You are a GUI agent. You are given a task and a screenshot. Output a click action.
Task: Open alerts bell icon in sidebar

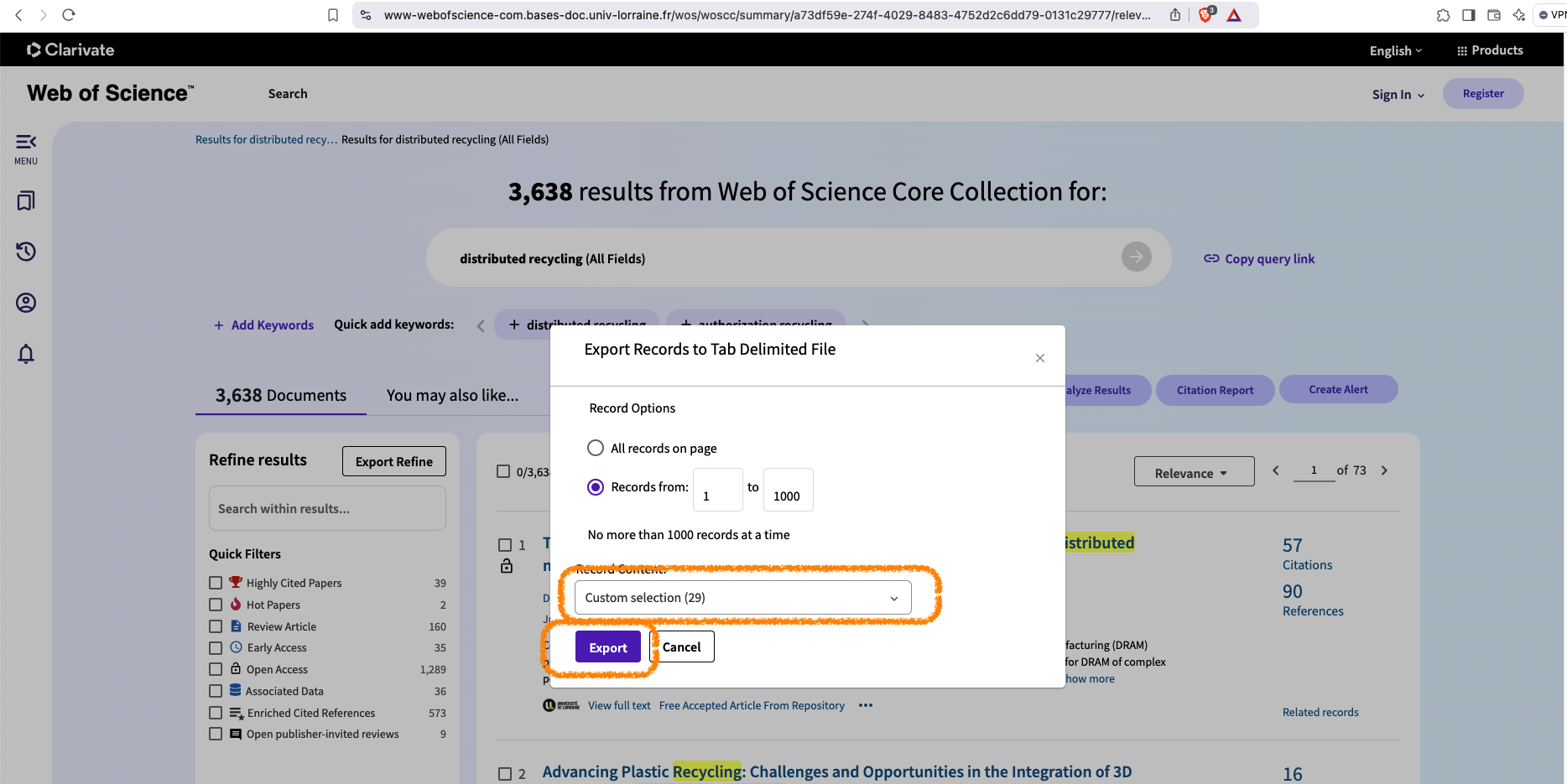pyautogui.click(x=26, y=354)
